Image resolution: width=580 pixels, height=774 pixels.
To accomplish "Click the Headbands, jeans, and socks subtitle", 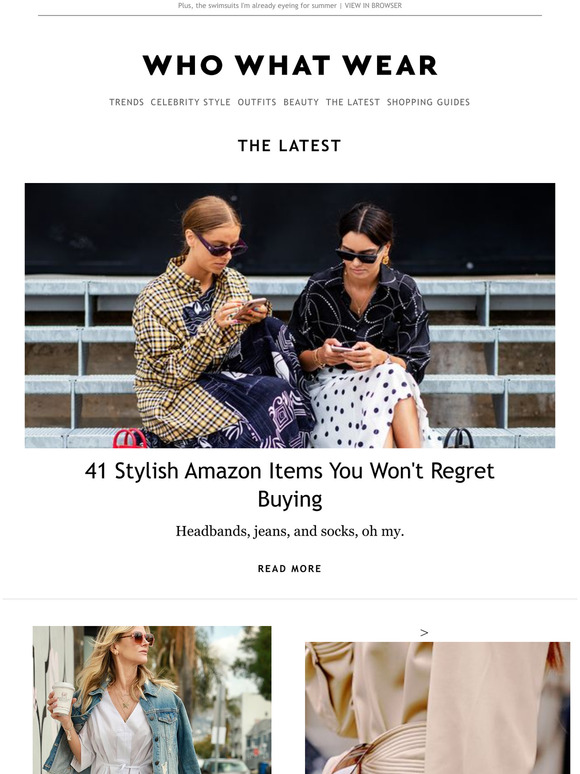I will [290, 532].
